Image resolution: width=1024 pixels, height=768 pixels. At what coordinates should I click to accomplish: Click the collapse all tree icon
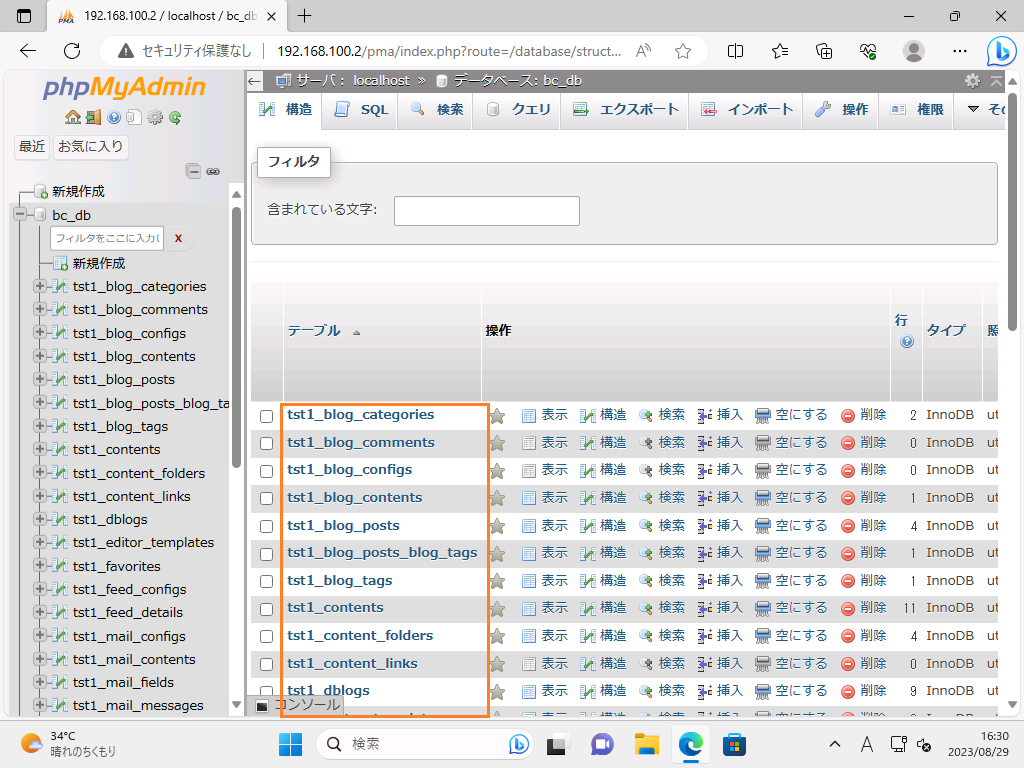click(x=194, y=171)
